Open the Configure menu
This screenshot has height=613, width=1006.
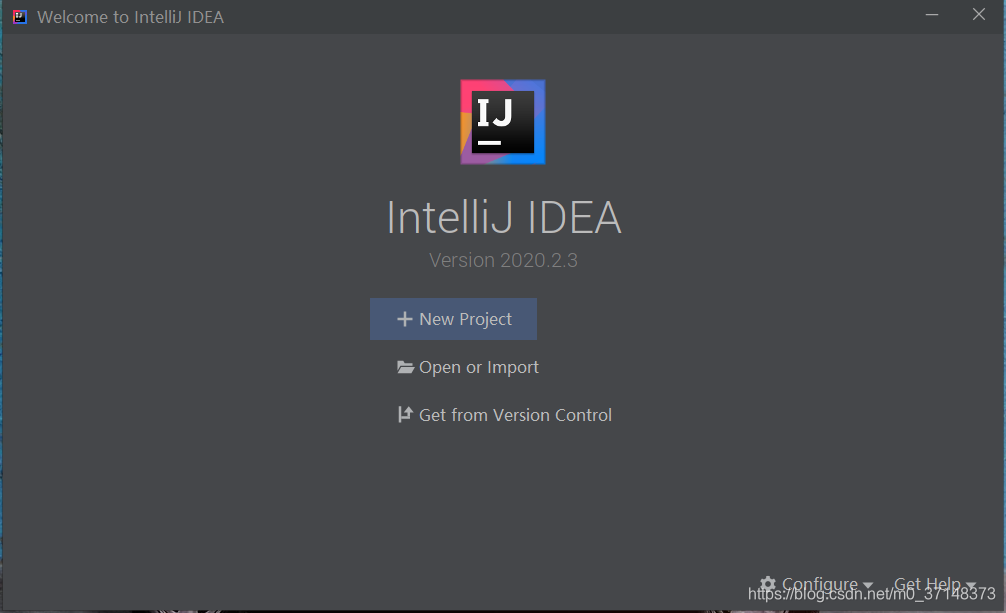816,584
